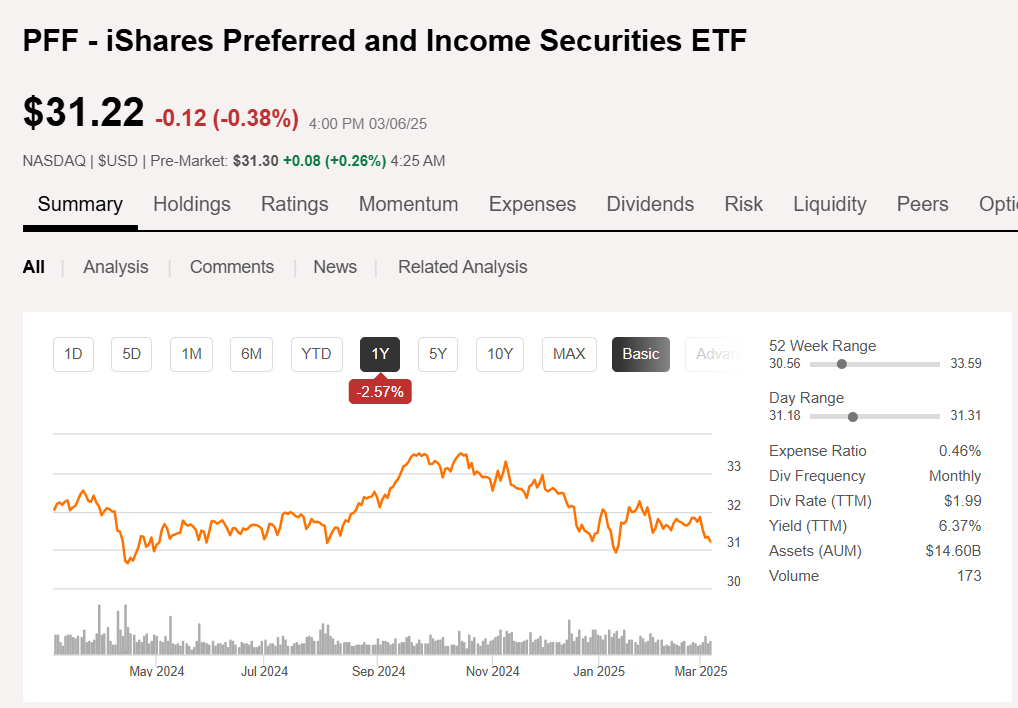1018x708 pixels.
Task: Click the 52 Week Range slider marker
Action: pos(841,364)
